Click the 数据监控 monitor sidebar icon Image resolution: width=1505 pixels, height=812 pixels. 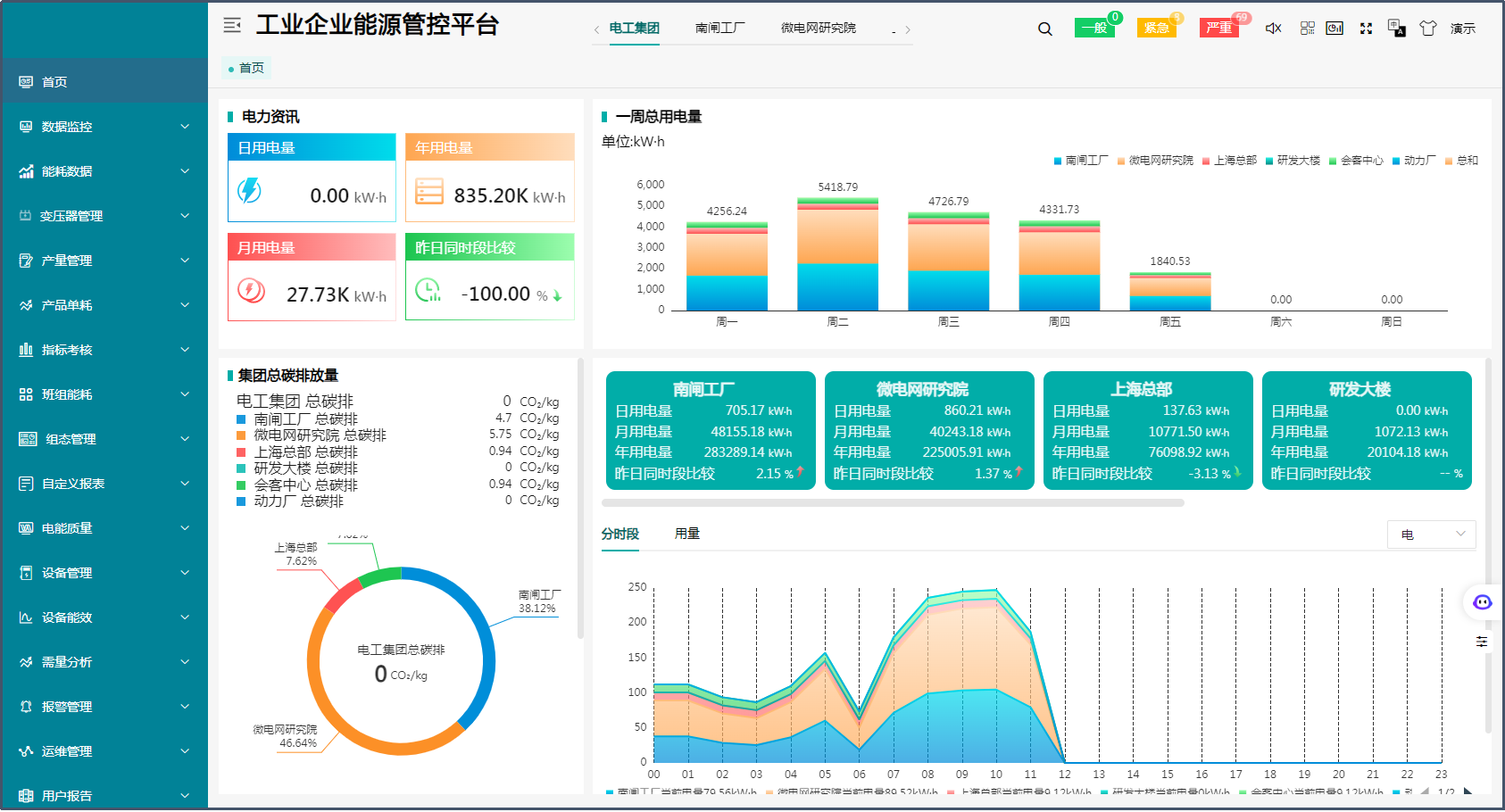click(26, 127)
